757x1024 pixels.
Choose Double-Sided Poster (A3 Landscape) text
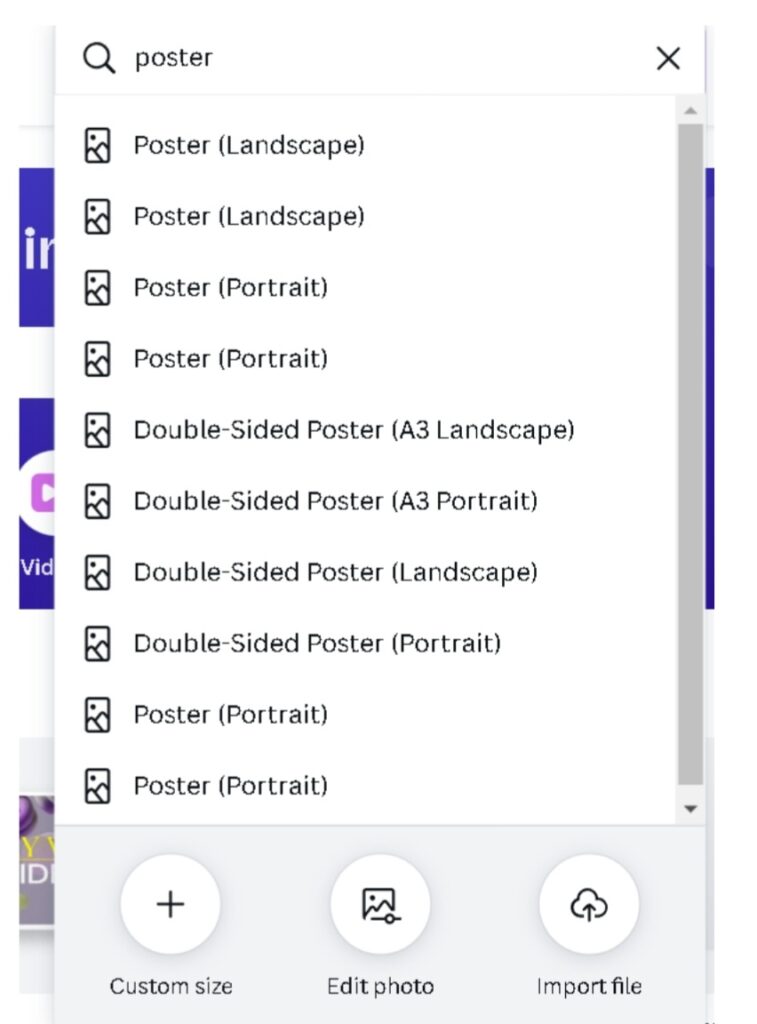tap(354, 430)
